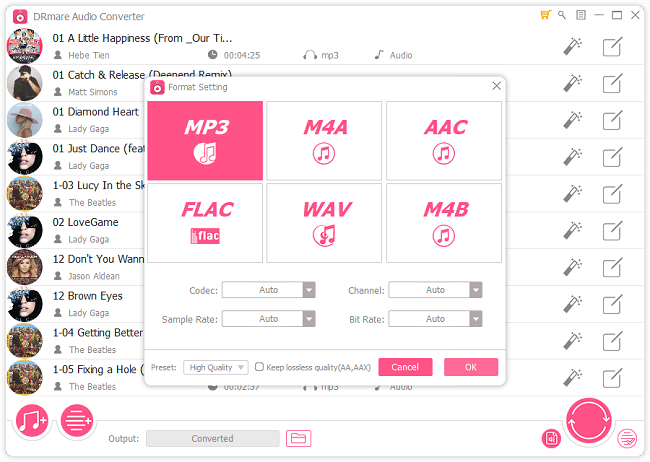
Task: Click edit tag icon for first track
Action: pyautogui.click(x=613, y=46)
